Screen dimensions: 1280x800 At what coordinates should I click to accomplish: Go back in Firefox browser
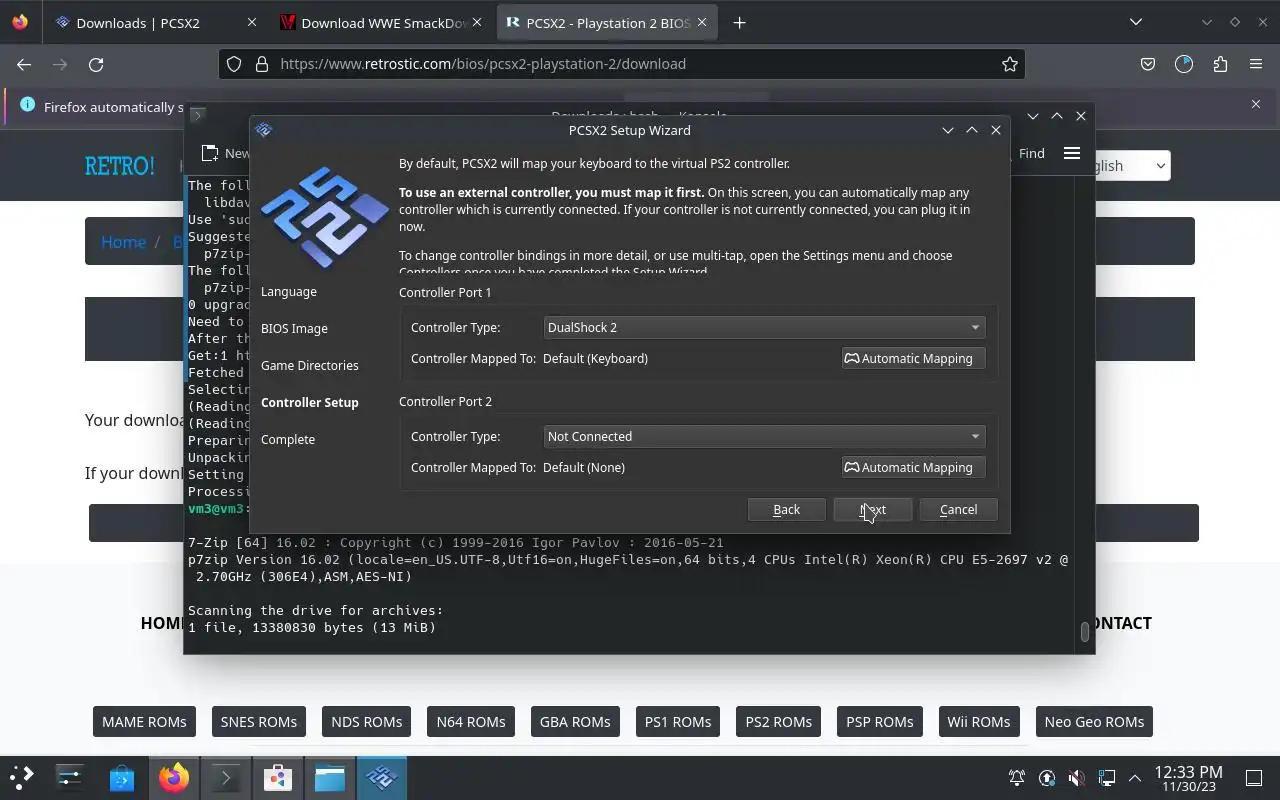24,64
